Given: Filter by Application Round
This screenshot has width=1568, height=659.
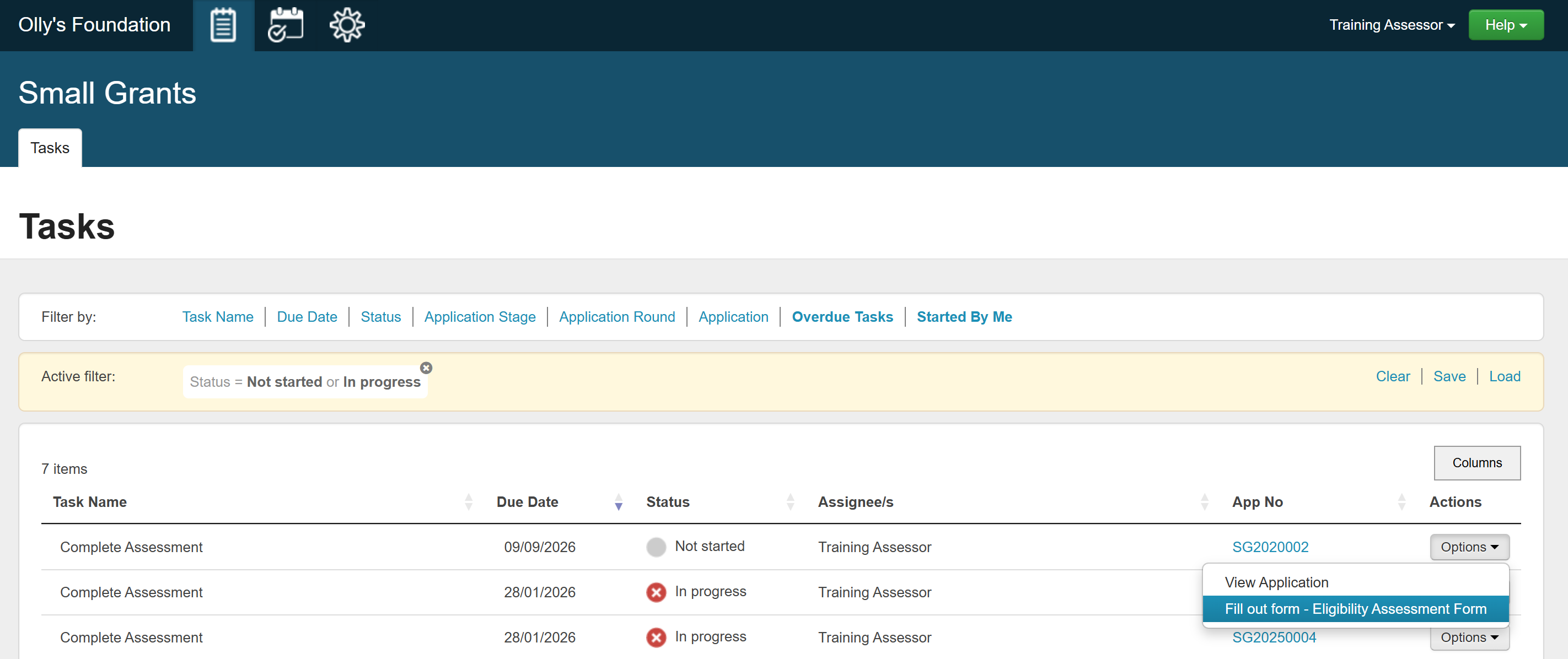Looking at the screenshot, I should pos(616,317).
